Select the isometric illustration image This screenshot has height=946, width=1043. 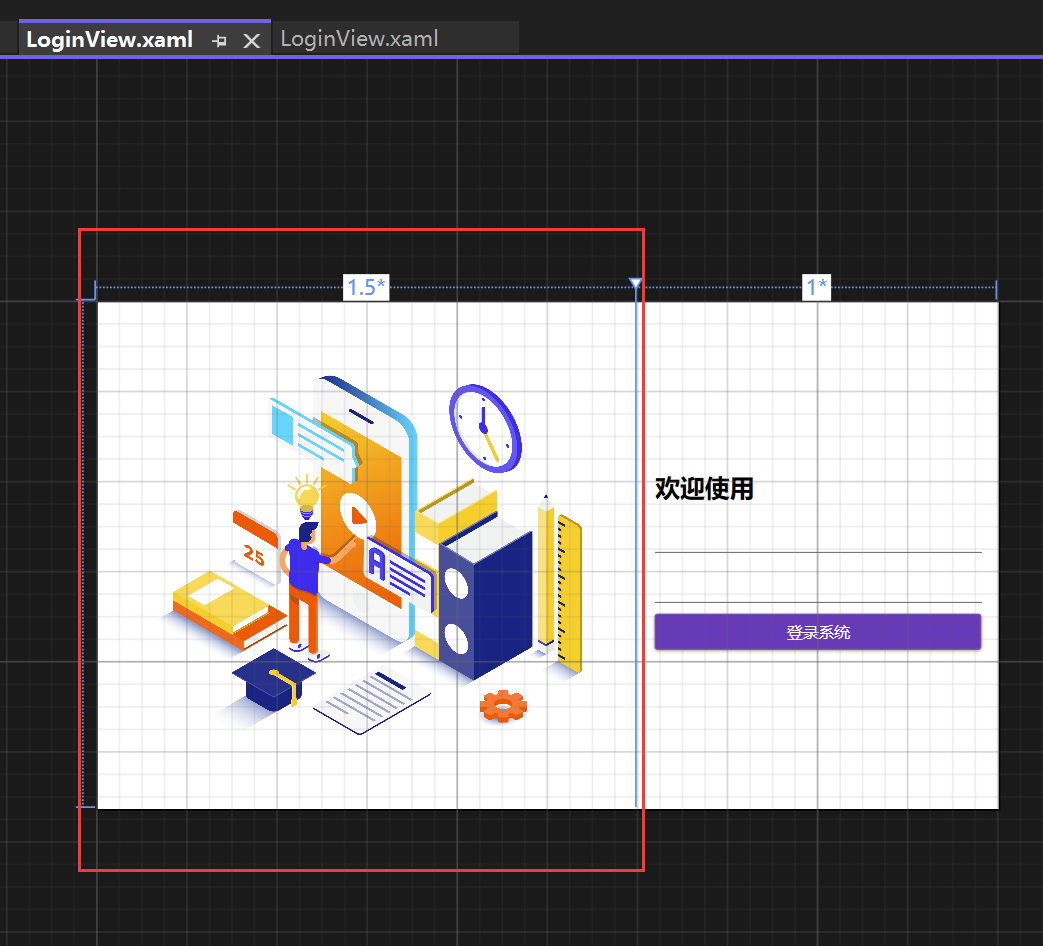[x=373, y=556]
